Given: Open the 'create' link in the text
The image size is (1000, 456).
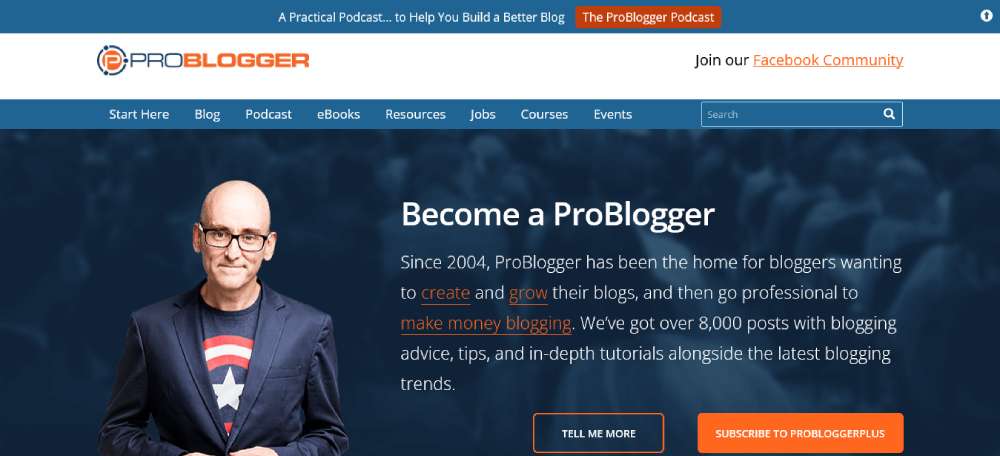Looking at the screenshot, I should (x=445, y=293).
